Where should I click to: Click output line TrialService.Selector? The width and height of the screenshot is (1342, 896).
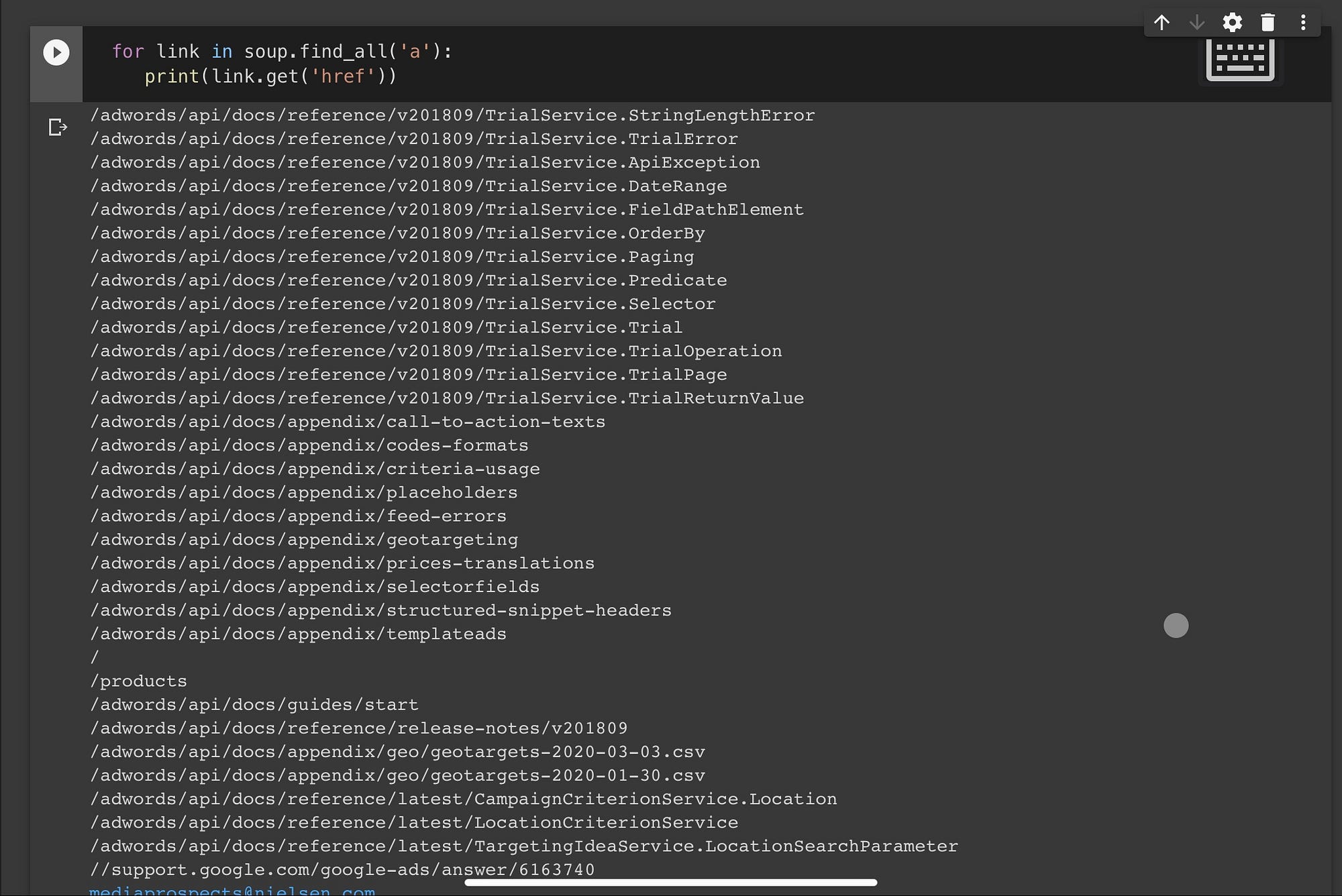pyautogui.click(x=403, y=303)
